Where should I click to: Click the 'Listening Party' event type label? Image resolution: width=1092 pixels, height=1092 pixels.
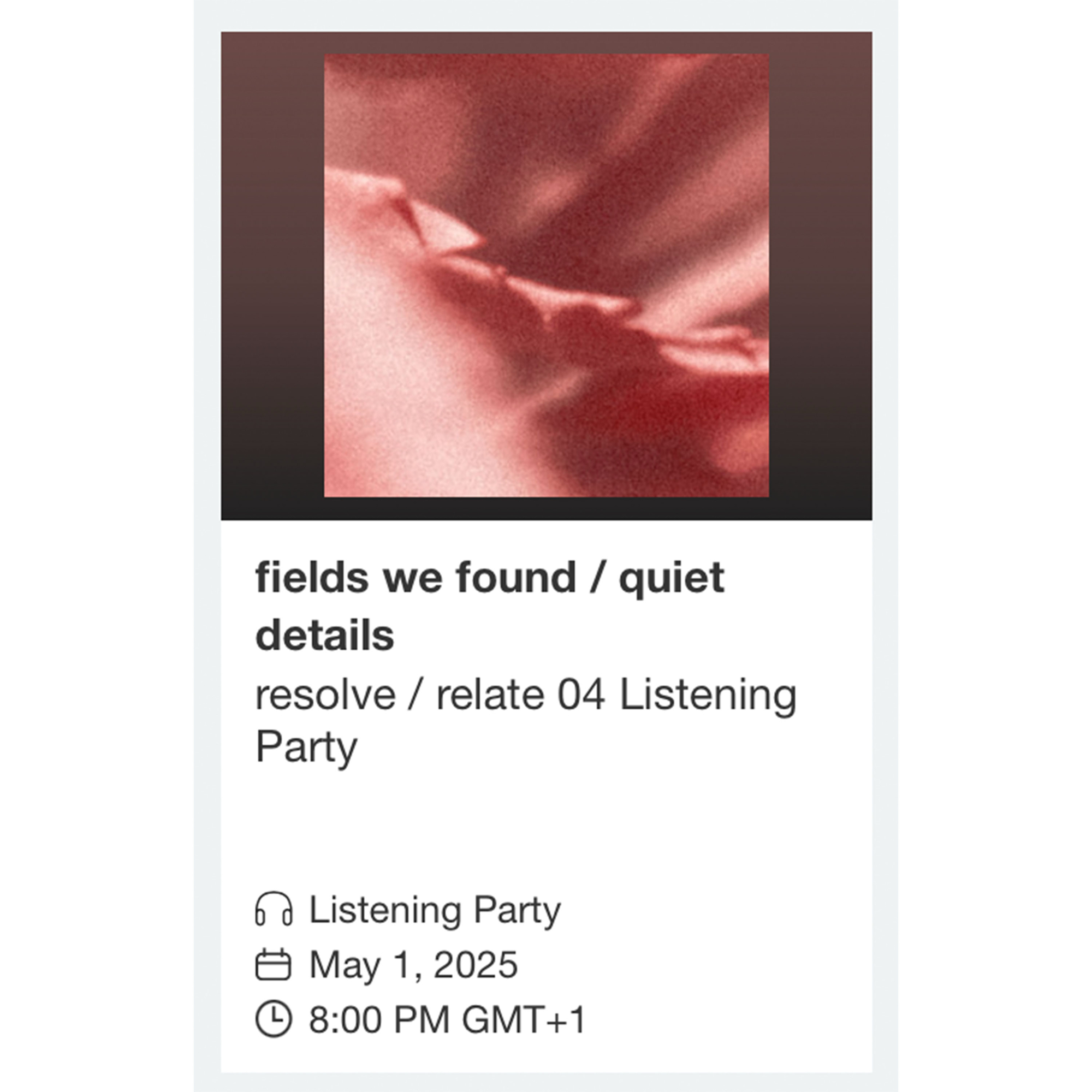435,910
